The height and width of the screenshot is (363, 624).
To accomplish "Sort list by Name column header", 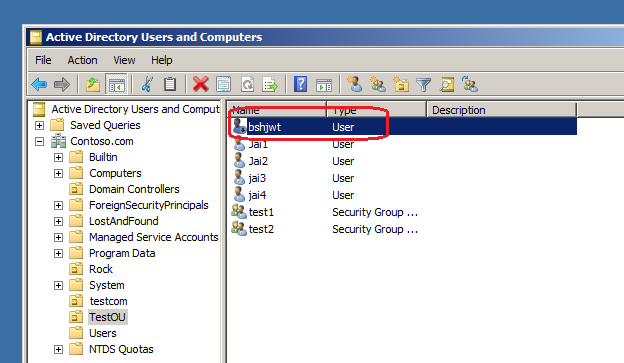I will pyautogui.click(x=277, y=110).
